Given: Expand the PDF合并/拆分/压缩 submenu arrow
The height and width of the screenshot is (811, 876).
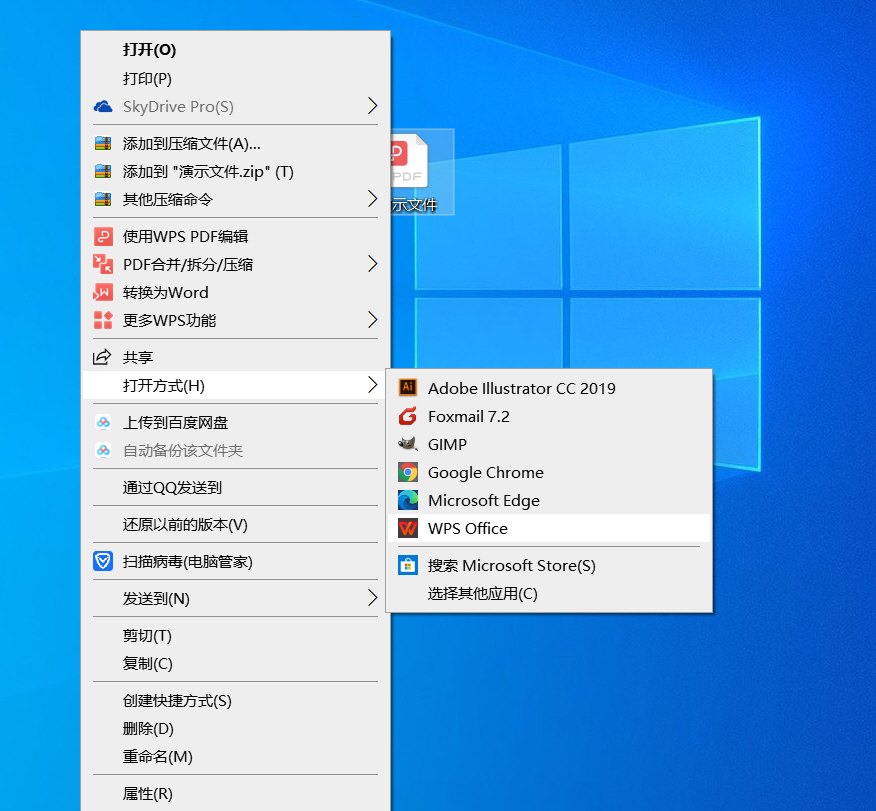Looking at the screenshot, I should click(x=373, y=264).
